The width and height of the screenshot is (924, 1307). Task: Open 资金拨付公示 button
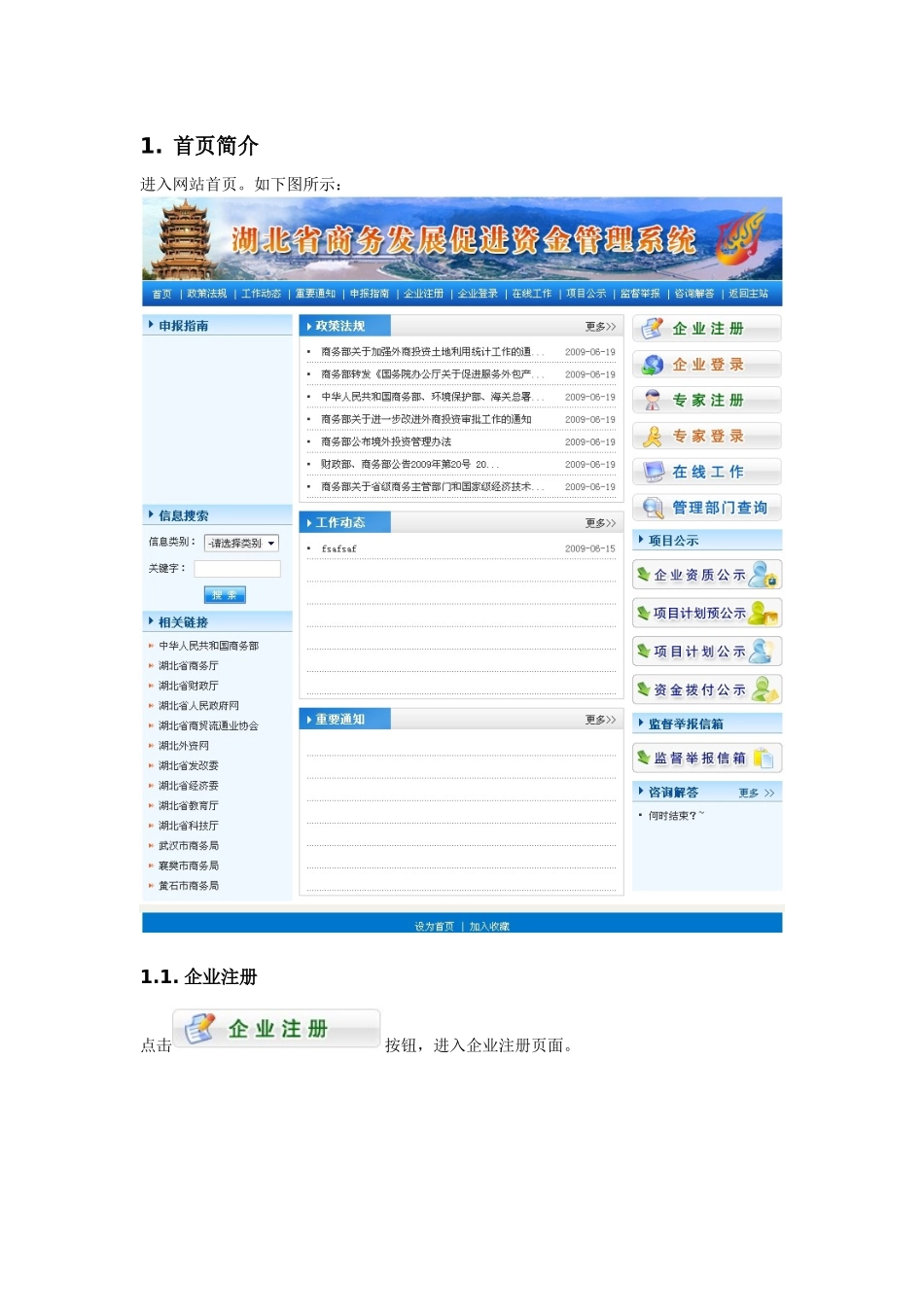(x=707, y=689)
